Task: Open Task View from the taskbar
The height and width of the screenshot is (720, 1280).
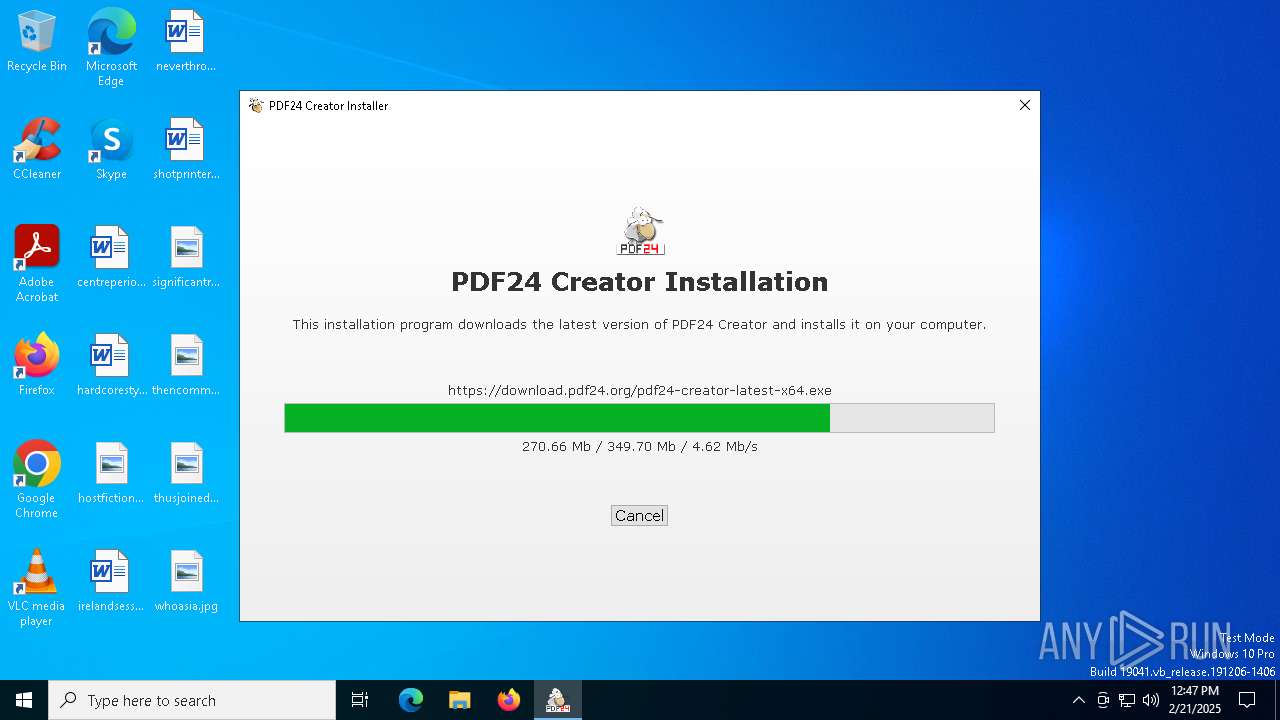Action: coord(360,700)
